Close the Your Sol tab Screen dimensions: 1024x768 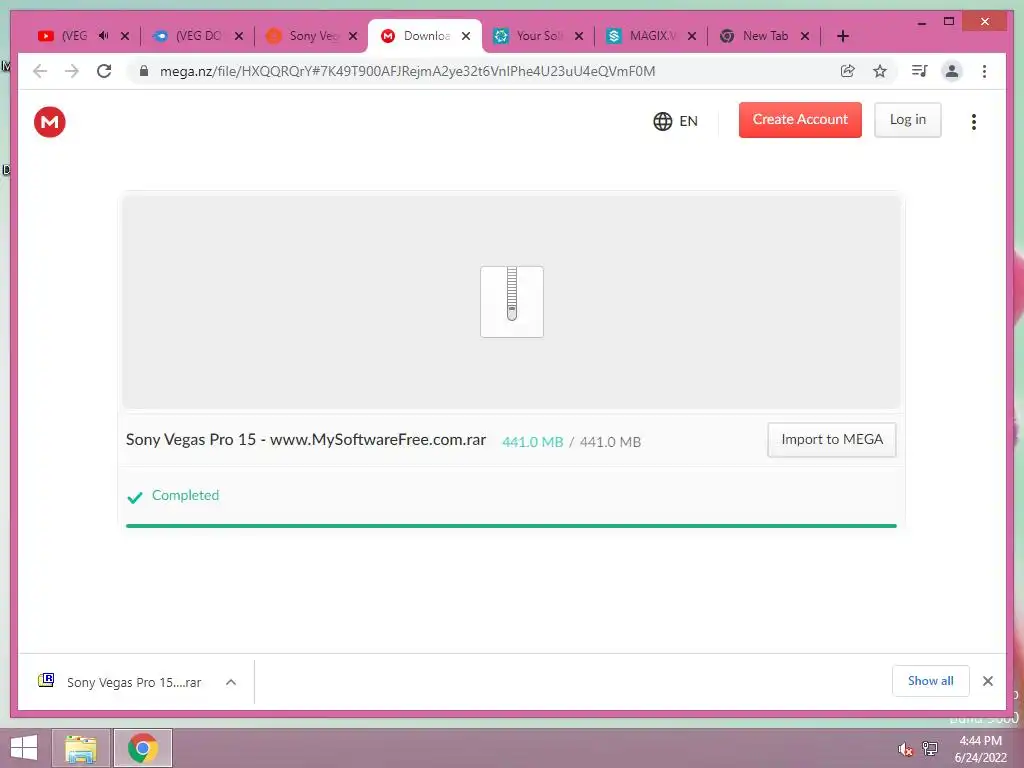coord(579,36)
